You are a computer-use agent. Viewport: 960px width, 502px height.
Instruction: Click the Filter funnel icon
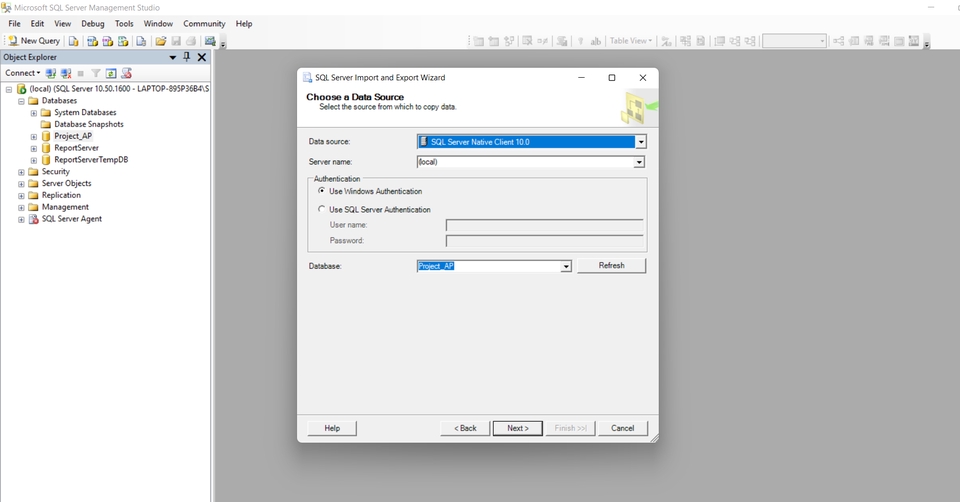tap(96, 73)
